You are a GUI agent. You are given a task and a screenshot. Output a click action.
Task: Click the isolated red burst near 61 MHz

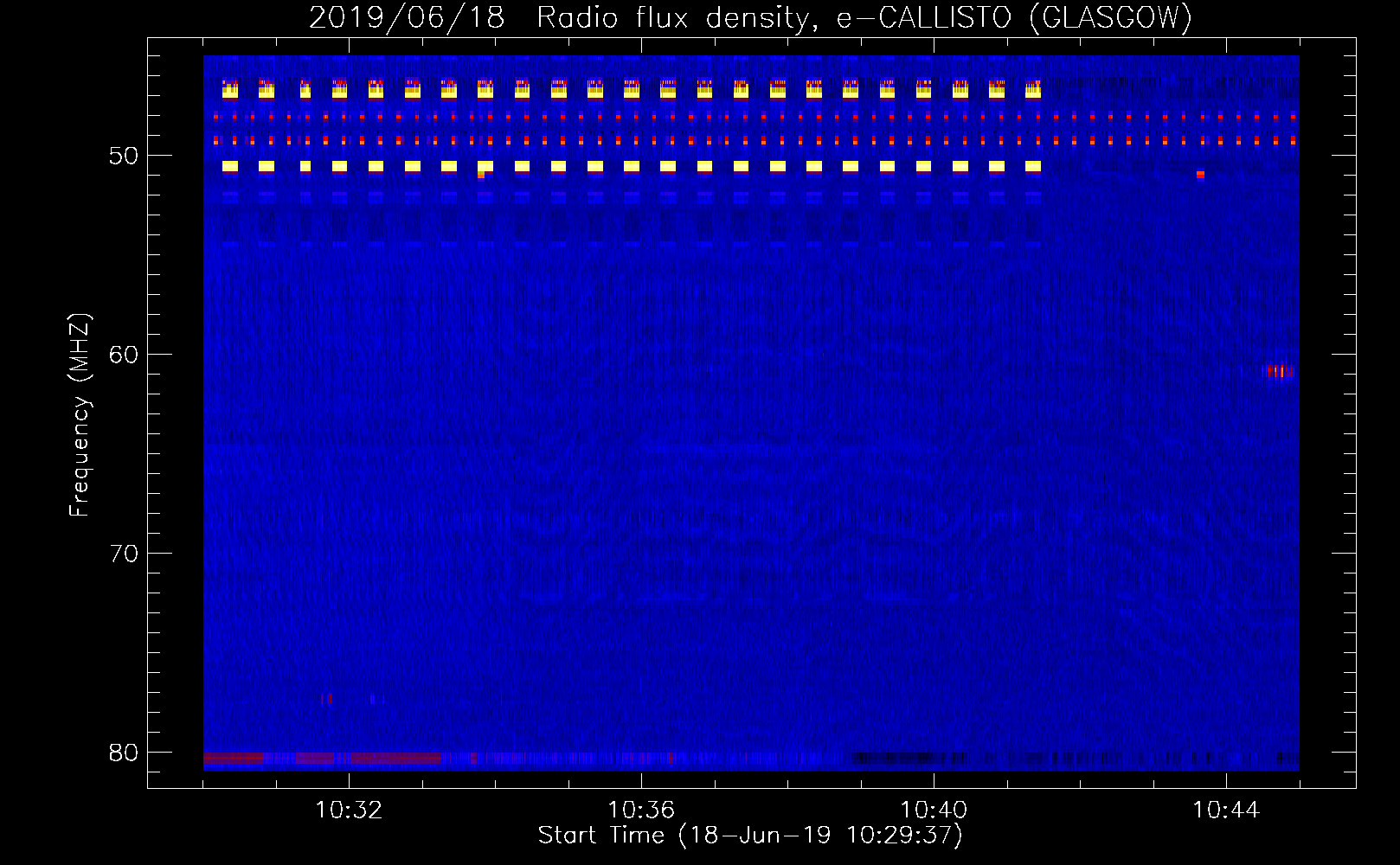pos(1280,372)
